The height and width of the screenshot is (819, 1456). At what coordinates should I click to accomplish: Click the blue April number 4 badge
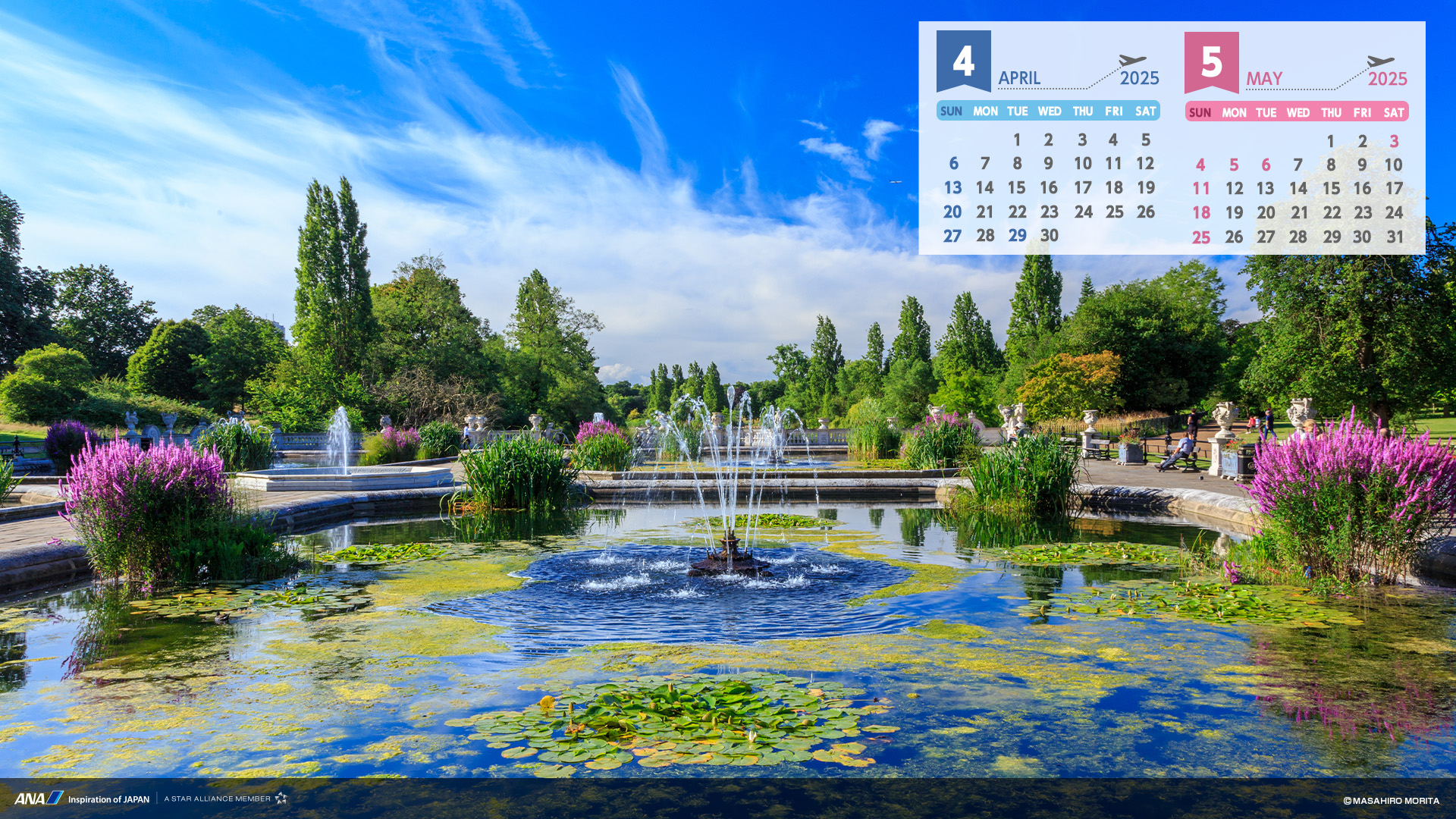963,60
